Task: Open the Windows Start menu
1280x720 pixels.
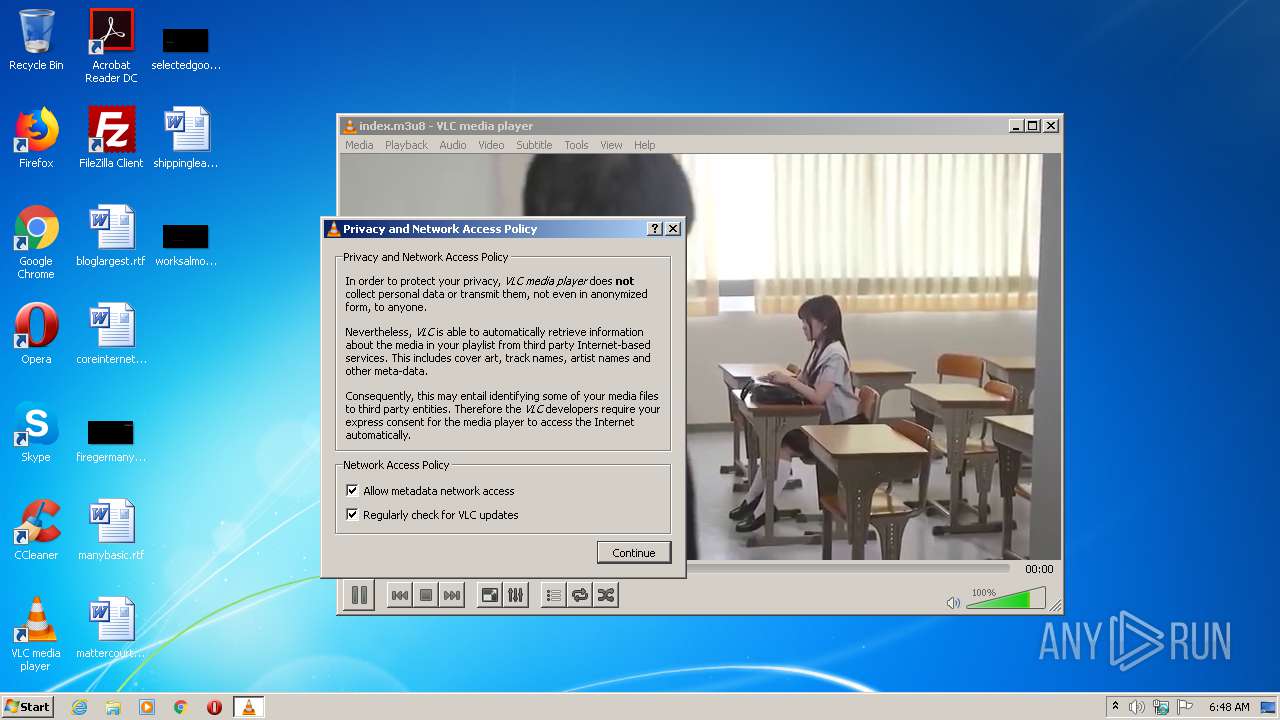Action: 27,706
